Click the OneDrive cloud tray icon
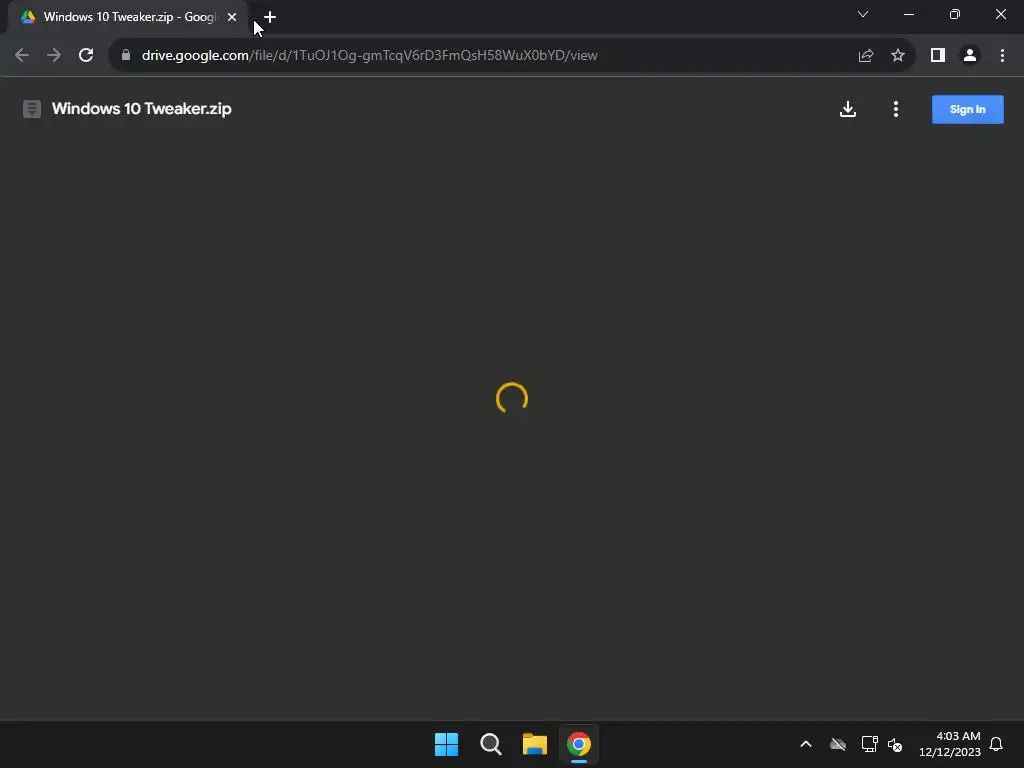1024x768 pixels. [838, 744]
